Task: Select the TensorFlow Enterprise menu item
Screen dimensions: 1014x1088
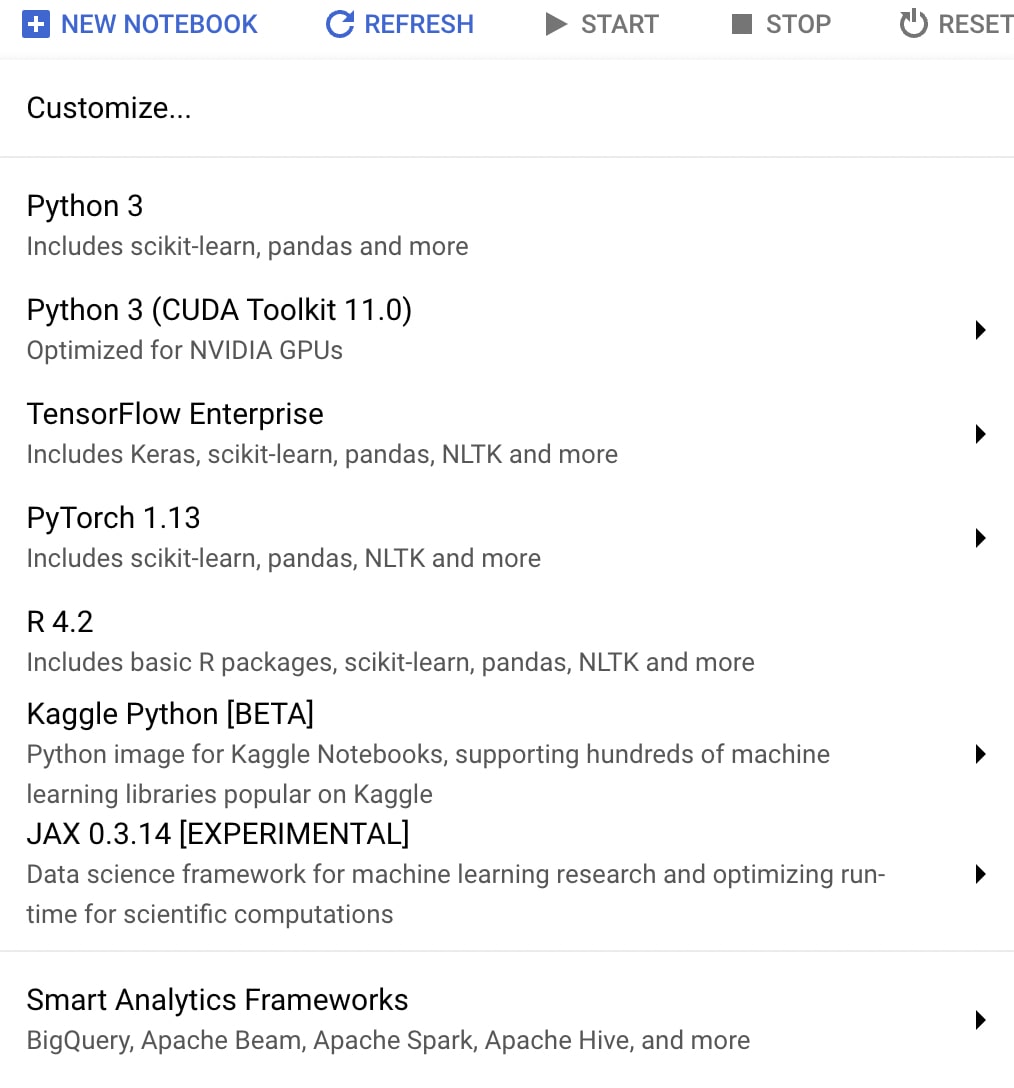Action: pos(507,434)
